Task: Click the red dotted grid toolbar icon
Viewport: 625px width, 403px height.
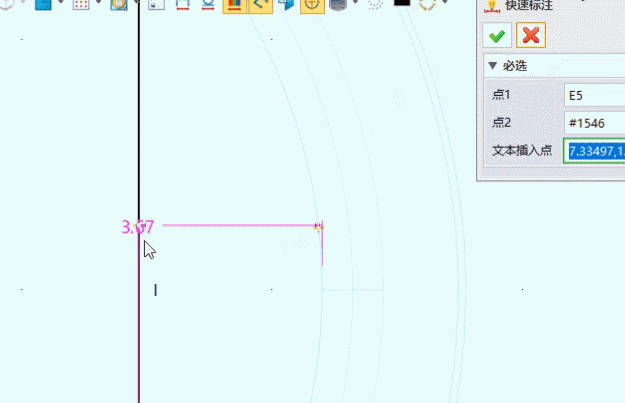Action: (81, 4)
